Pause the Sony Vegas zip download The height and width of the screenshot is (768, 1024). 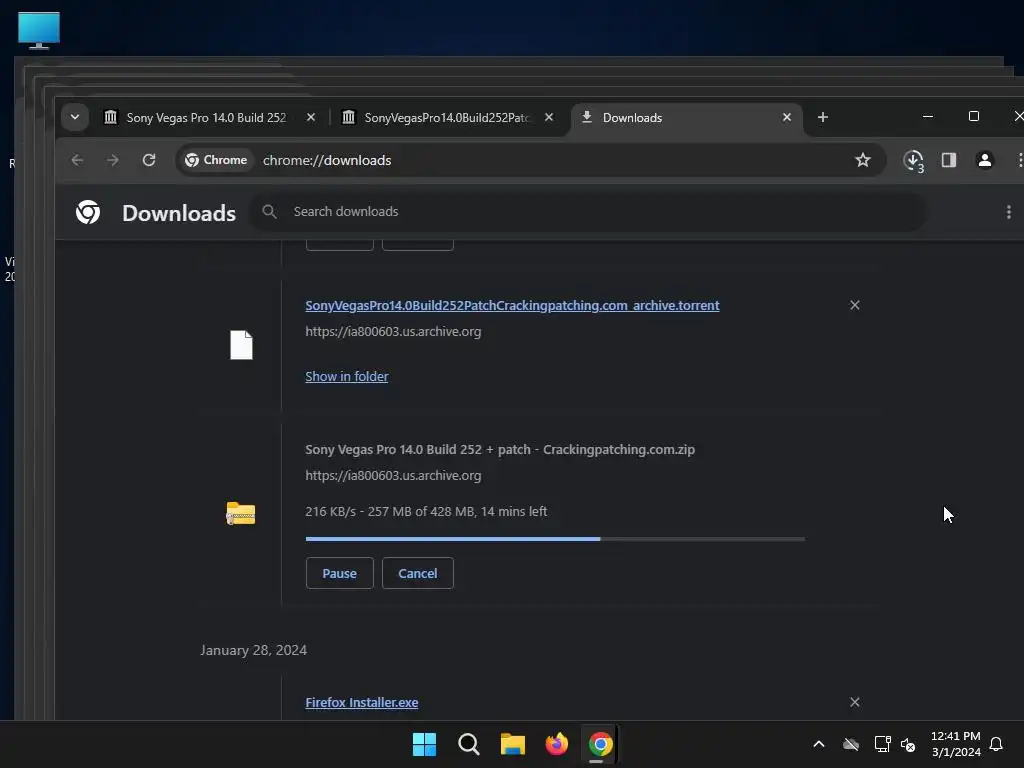340,573
